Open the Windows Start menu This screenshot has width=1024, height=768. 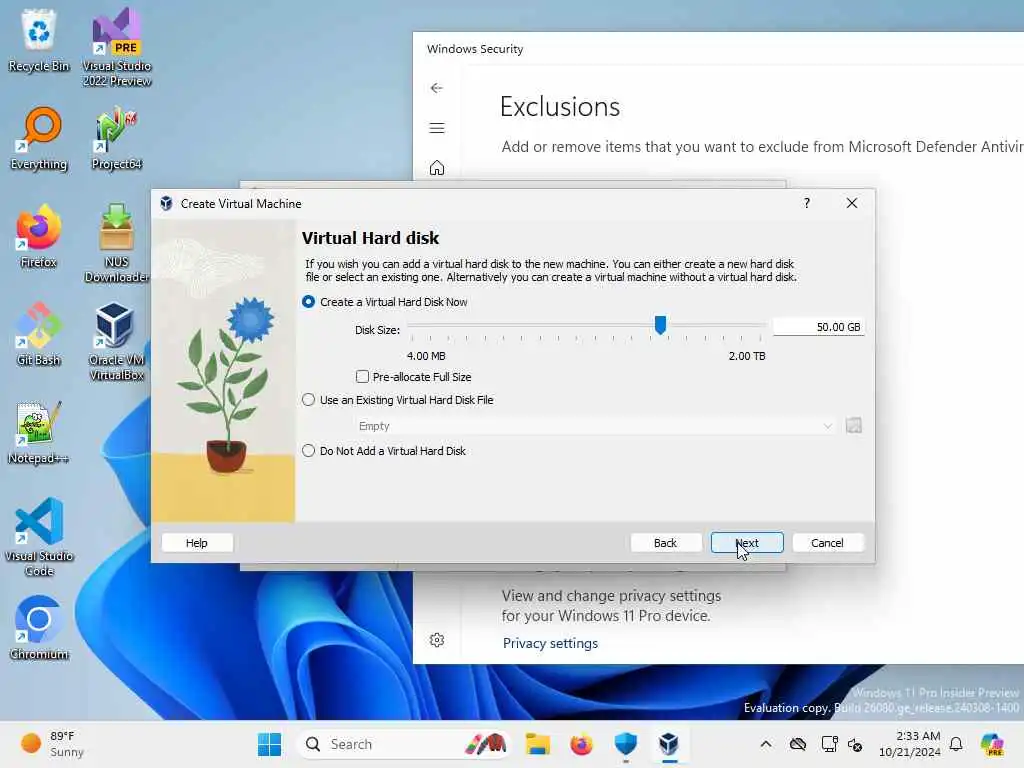coord(269,744)
